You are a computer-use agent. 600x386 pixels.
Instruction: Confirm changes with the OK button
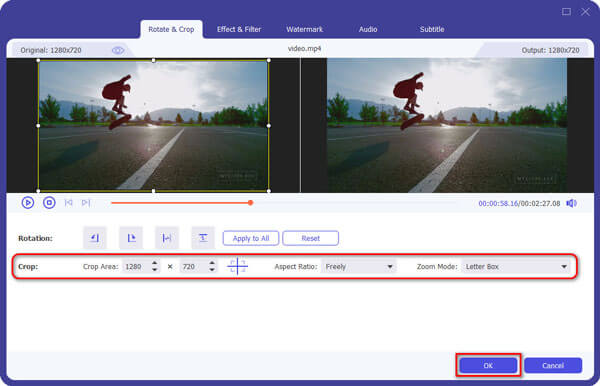[x=488, y=365]
